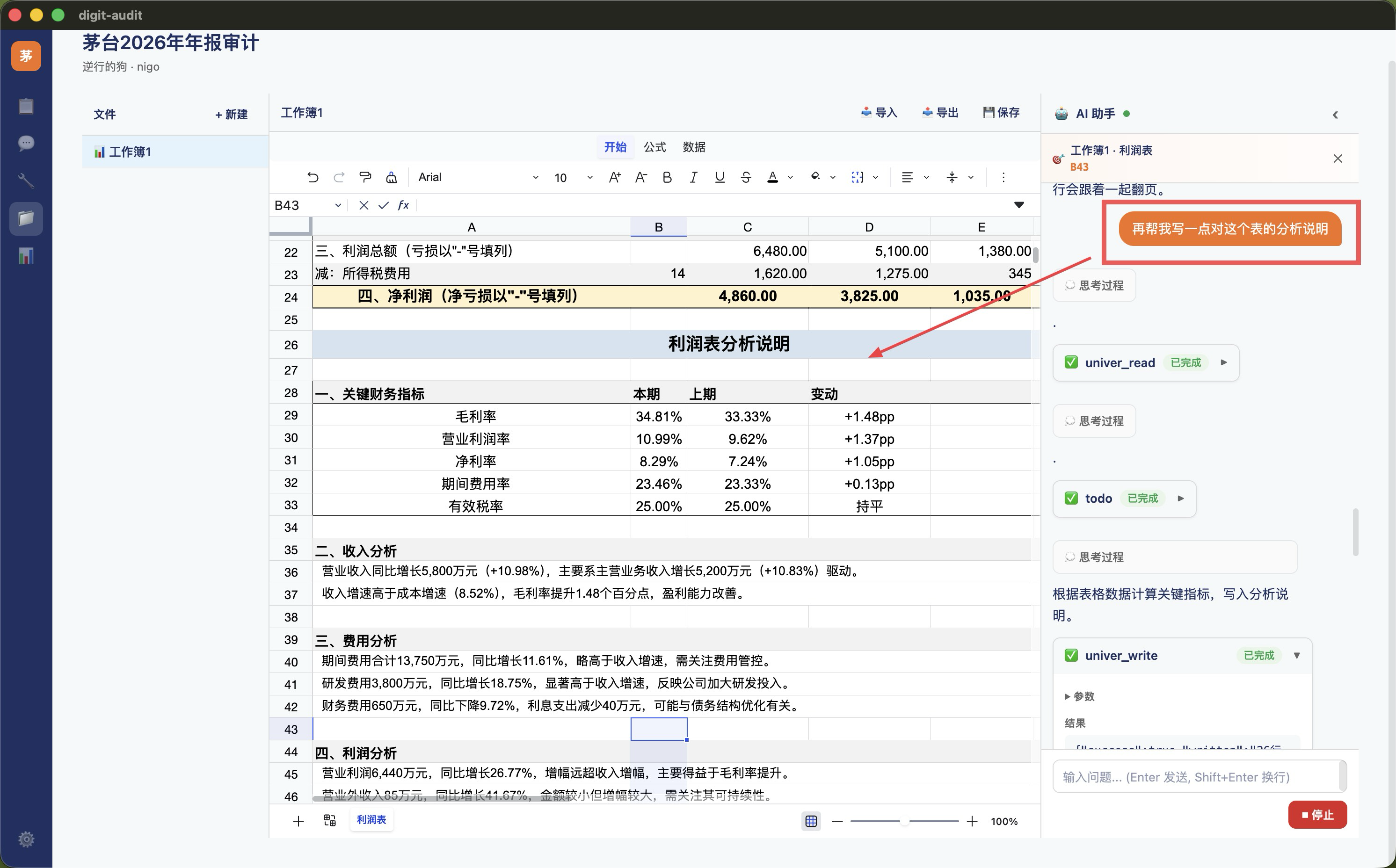The image size is (1396, 868).
Task: Expand the formula bar
Action: (1019, 205)
